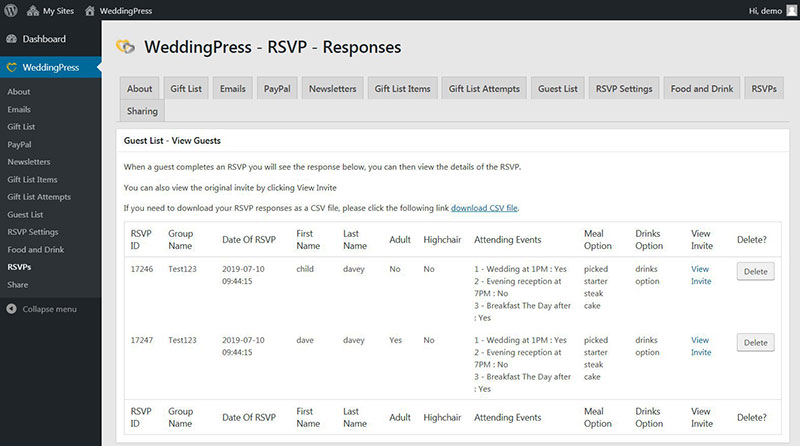This screenshot has width=800, height=446.
Task: Click the rings icon beside page title
Action: 126,47
